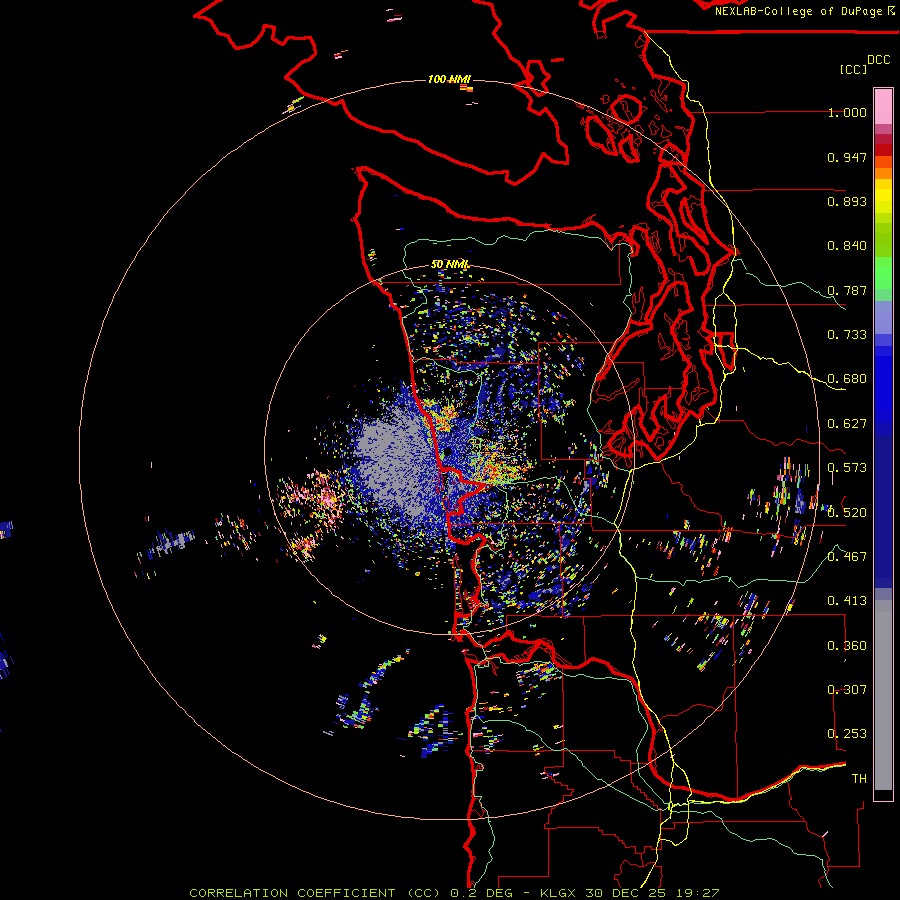Click the DCC product label
This screenshot has height=900, width=900.
[x=878, y=60]
